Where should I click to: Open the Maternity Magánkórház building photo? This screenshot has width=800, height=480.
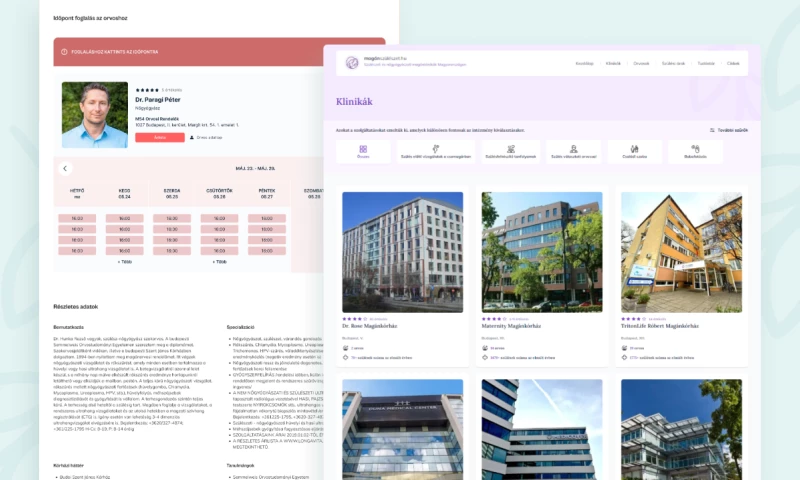(x=542, y=252)
